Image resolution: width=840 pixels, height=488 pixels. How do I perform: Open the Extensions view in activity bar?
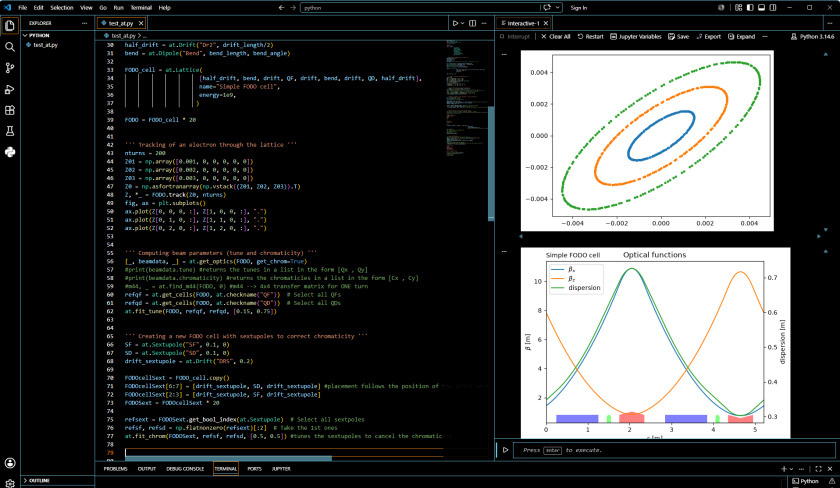tap(10, 110)
